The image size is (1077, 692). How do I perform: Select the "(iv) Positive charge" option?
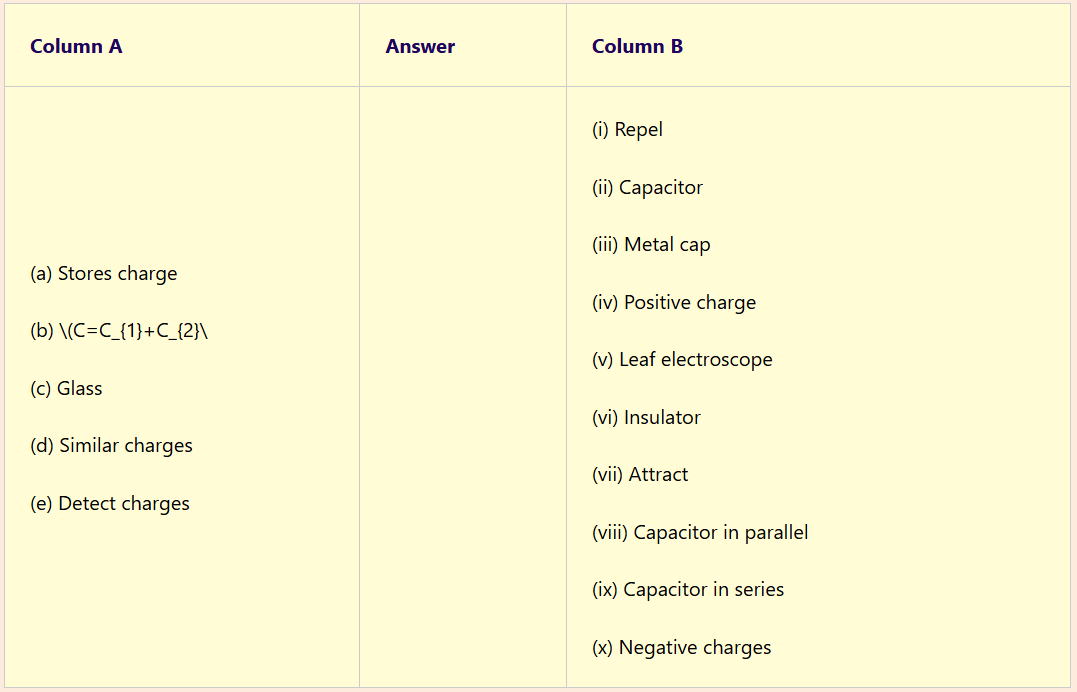[x=674, y=303]
